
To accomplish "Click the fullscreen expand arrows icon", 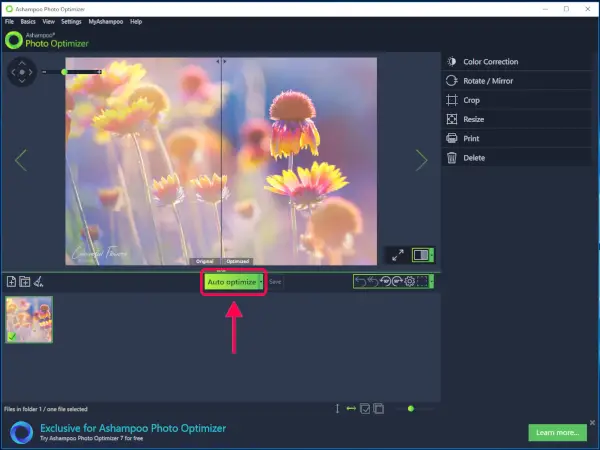I will click(397, 256).
